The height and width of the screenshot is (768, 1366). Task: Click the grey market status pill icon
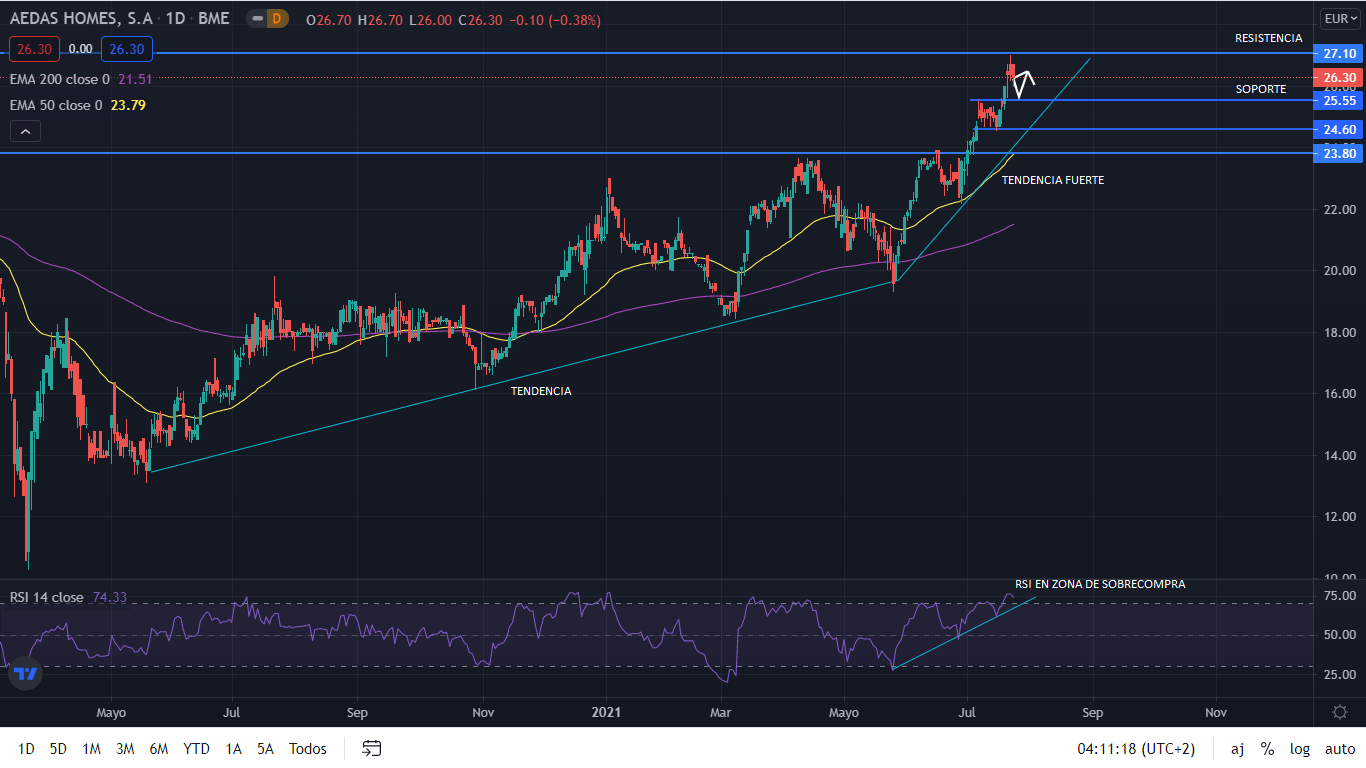256,19
